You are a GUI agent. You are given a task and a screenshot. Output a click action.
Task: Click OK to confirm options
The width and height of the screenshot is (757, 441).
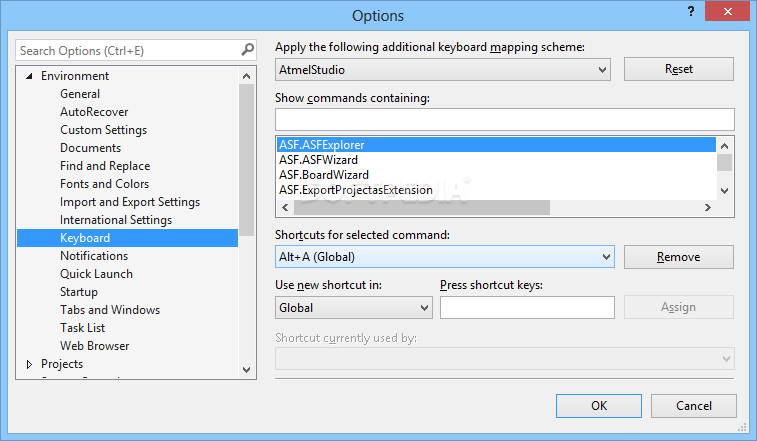(x=599, y=406)
